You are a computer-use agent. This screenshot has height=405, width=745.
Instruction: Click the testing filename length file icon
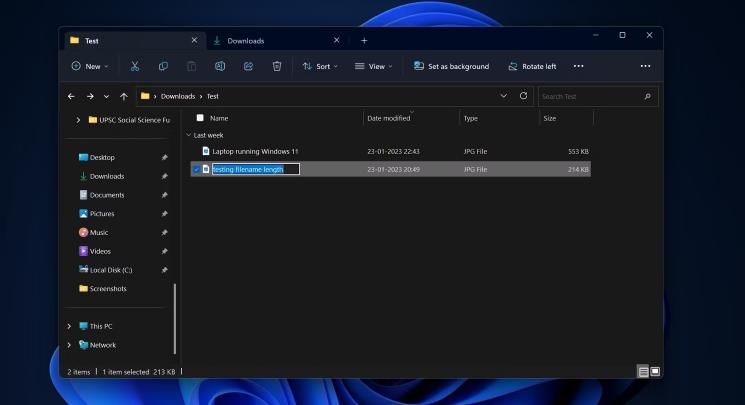click(206, 169)
